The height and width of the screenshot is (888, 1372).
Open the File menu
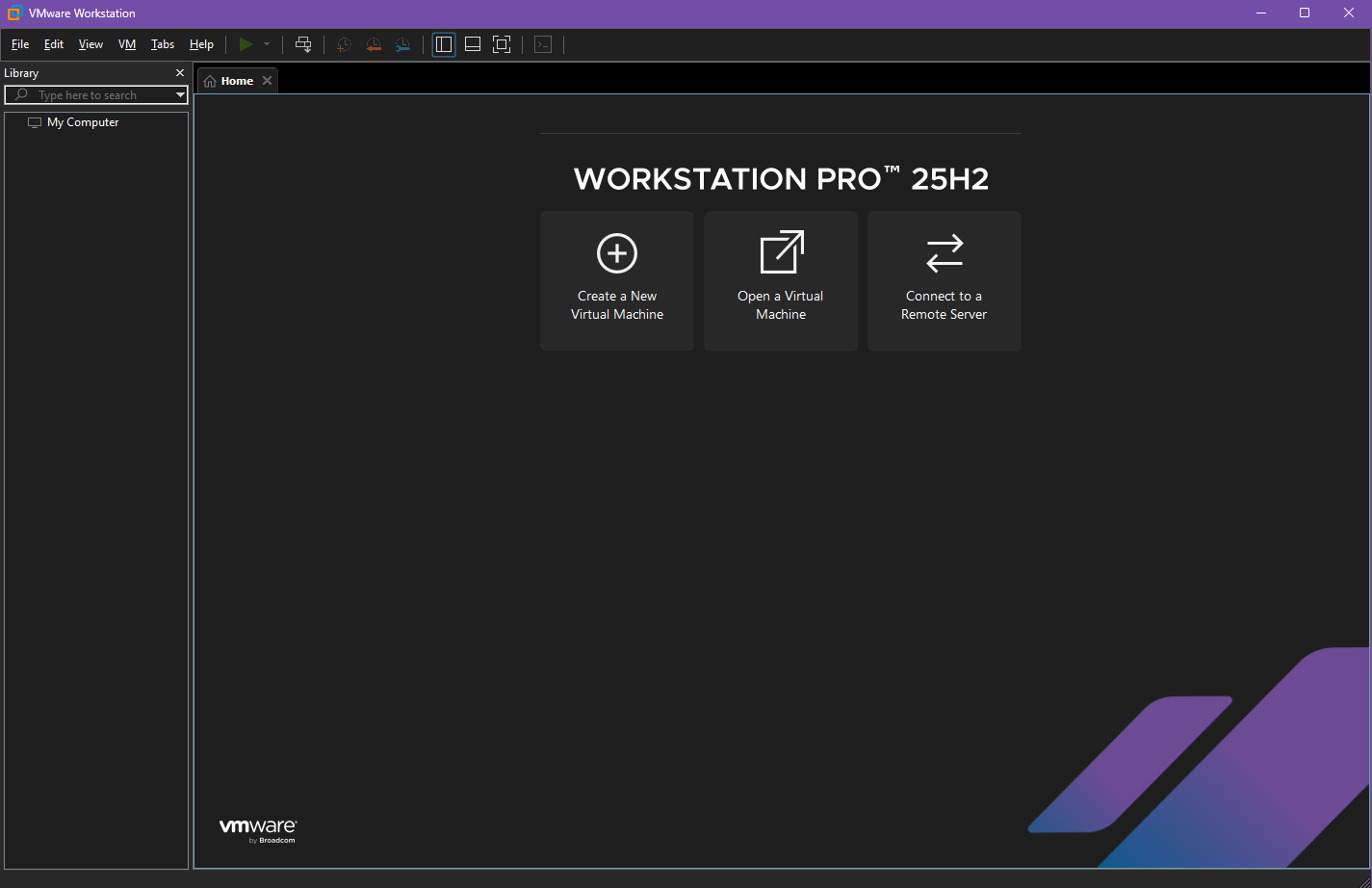[20, 44]
